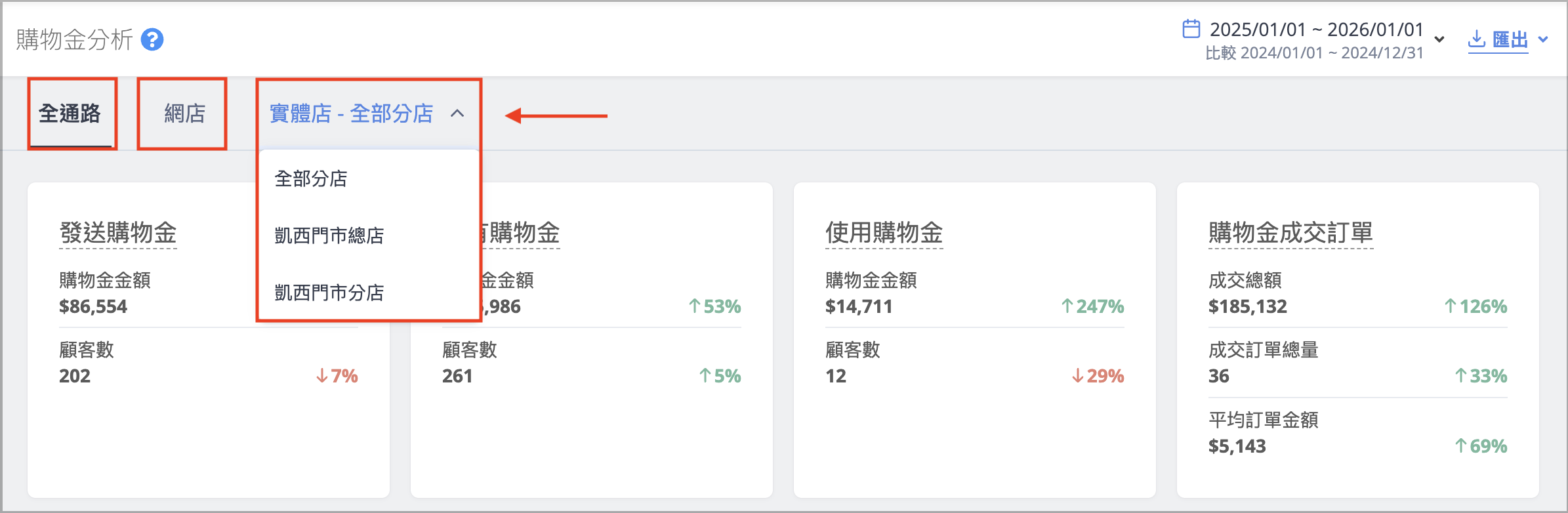Screen dimensions: 1568x513
Task: Click the customer count 12
Action: pyautogui.click(x=836, y=376)
